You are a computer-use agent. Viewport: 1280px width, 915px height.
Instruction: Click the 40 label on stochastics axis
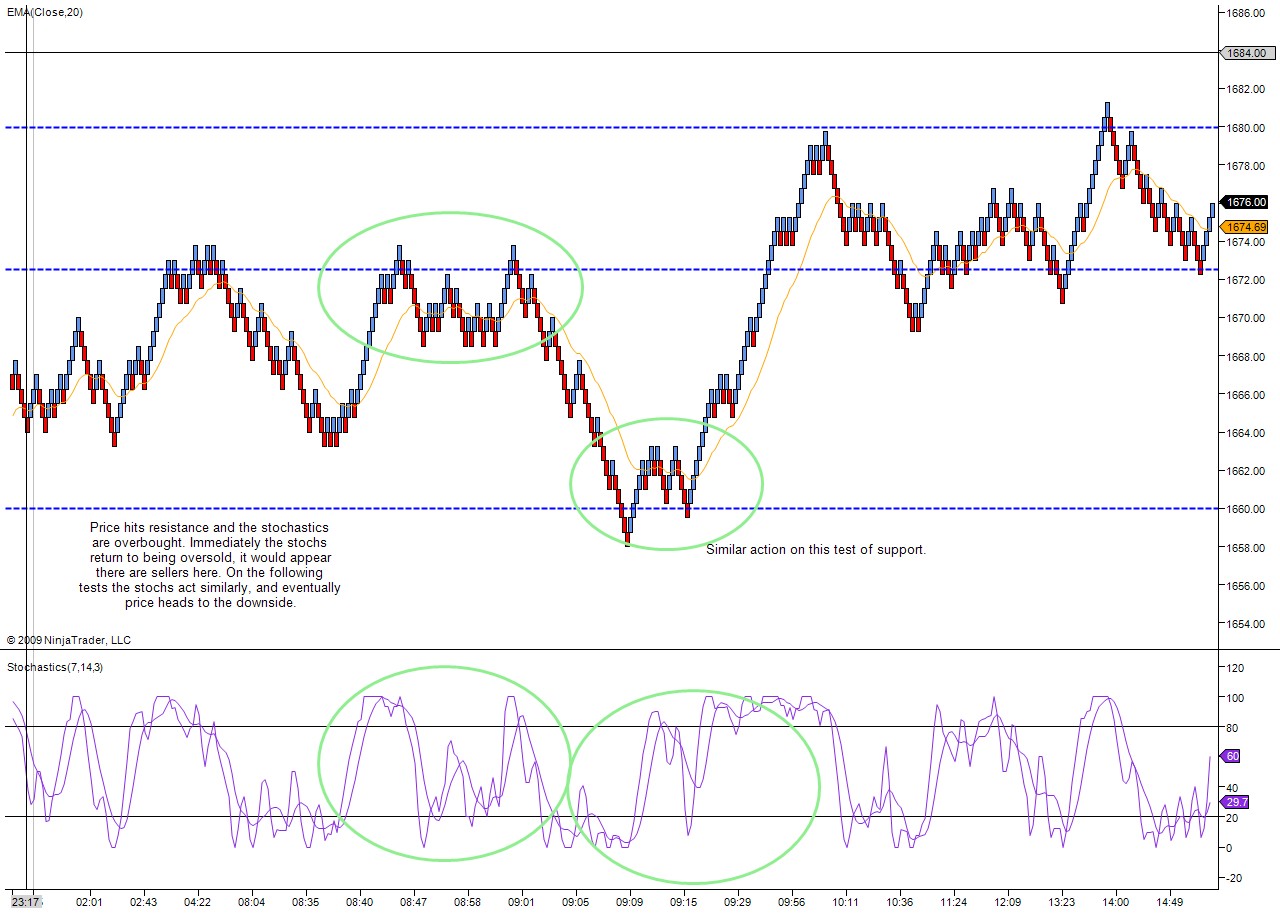pos(1232,788)
